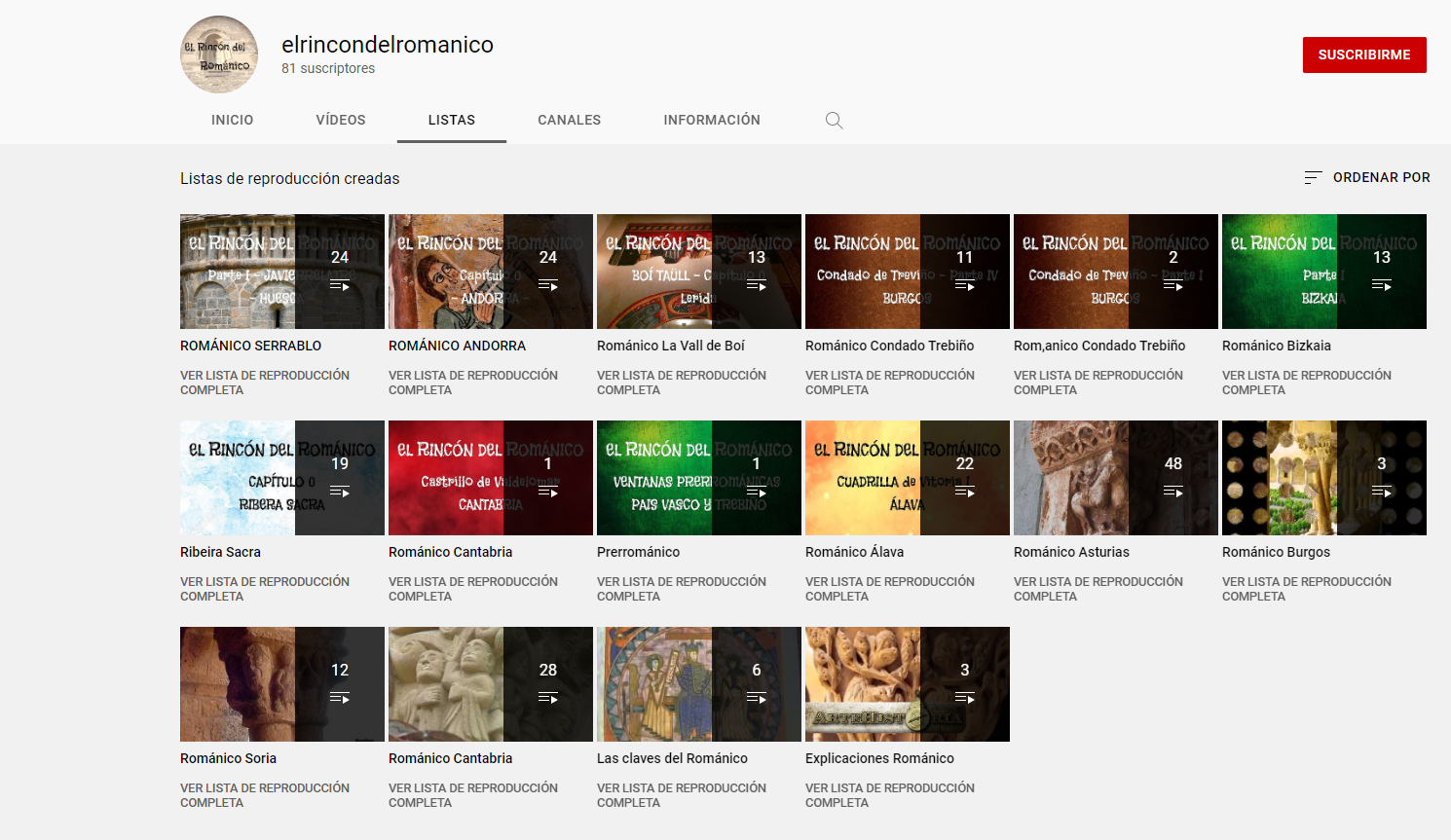Viewport: 1451px width, 840px height.
Task: View full playlist under Prerrománico
Action: (682, 589)
